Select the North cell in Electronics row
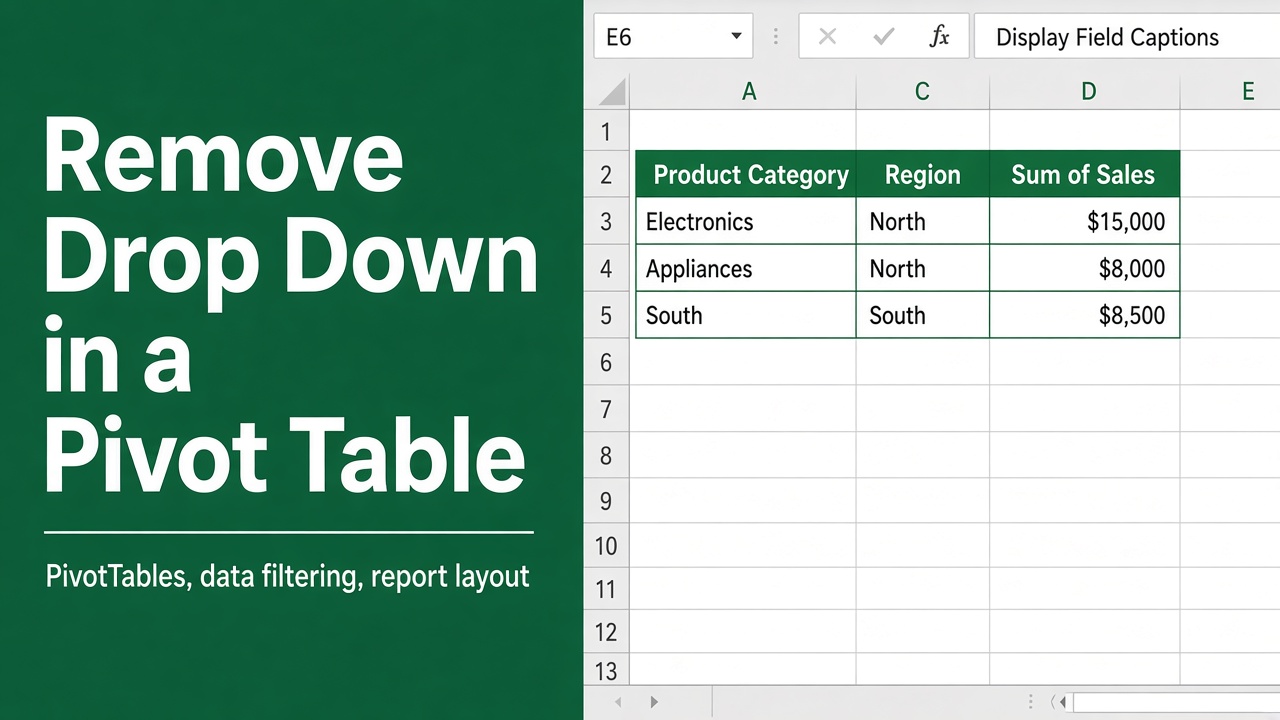The image size is (1280, 720). tap(923, 221)
